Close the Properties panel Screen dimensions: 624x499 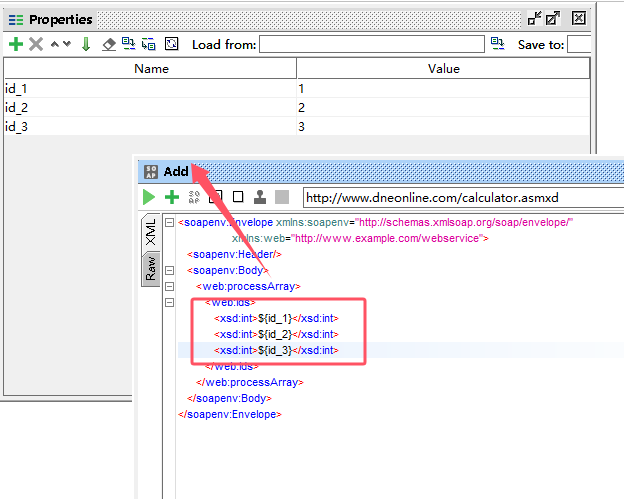[578, 18]
